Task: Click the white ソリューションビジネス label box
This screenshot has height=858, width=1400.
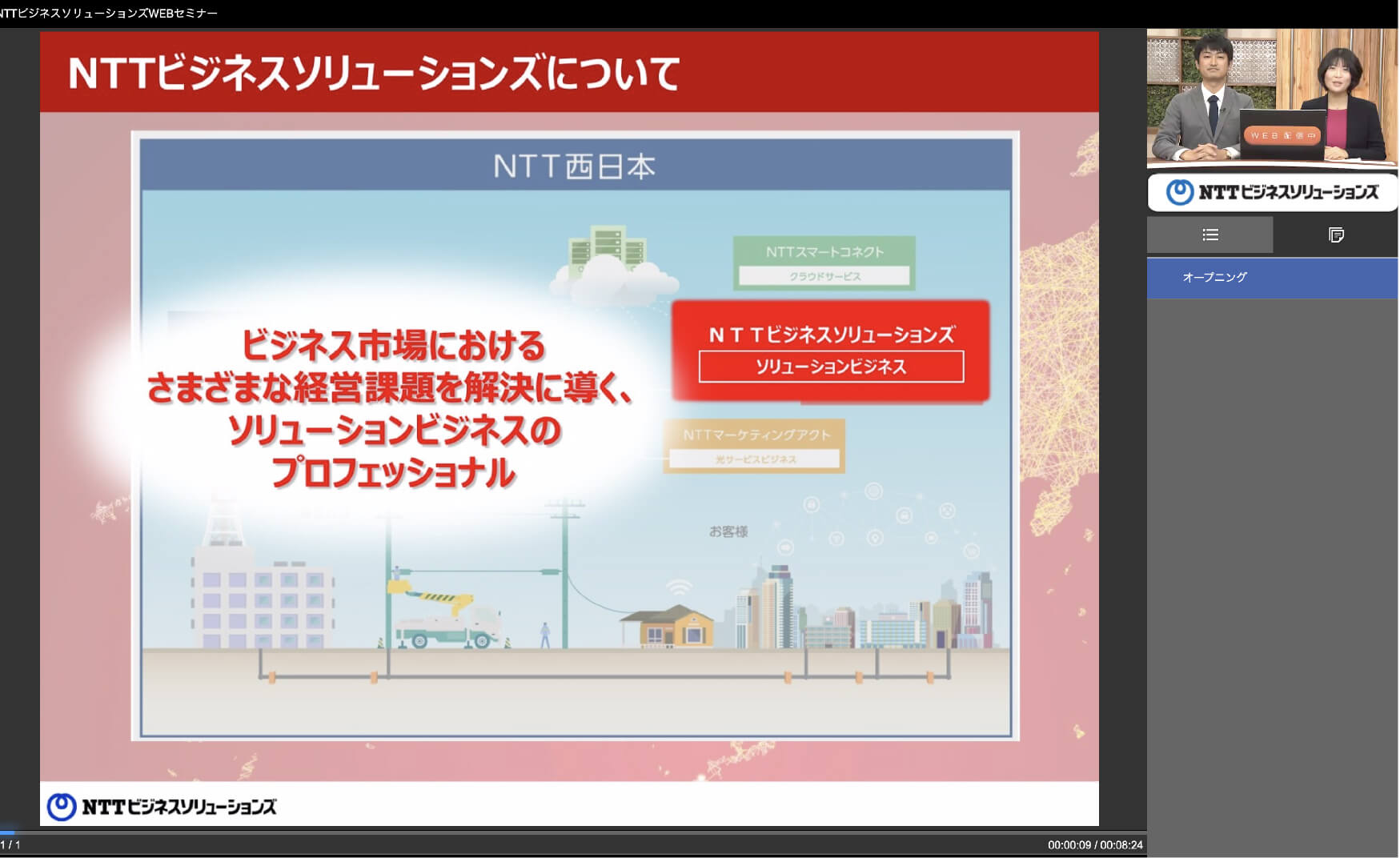Action: point(831,367)
